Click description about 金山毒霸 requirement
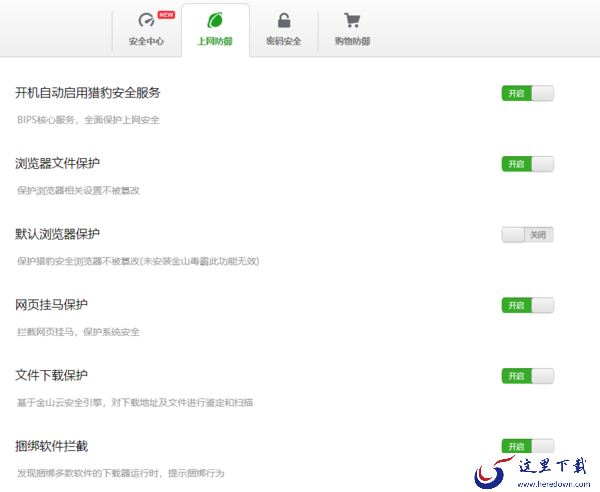 click(x=138, y=261)
